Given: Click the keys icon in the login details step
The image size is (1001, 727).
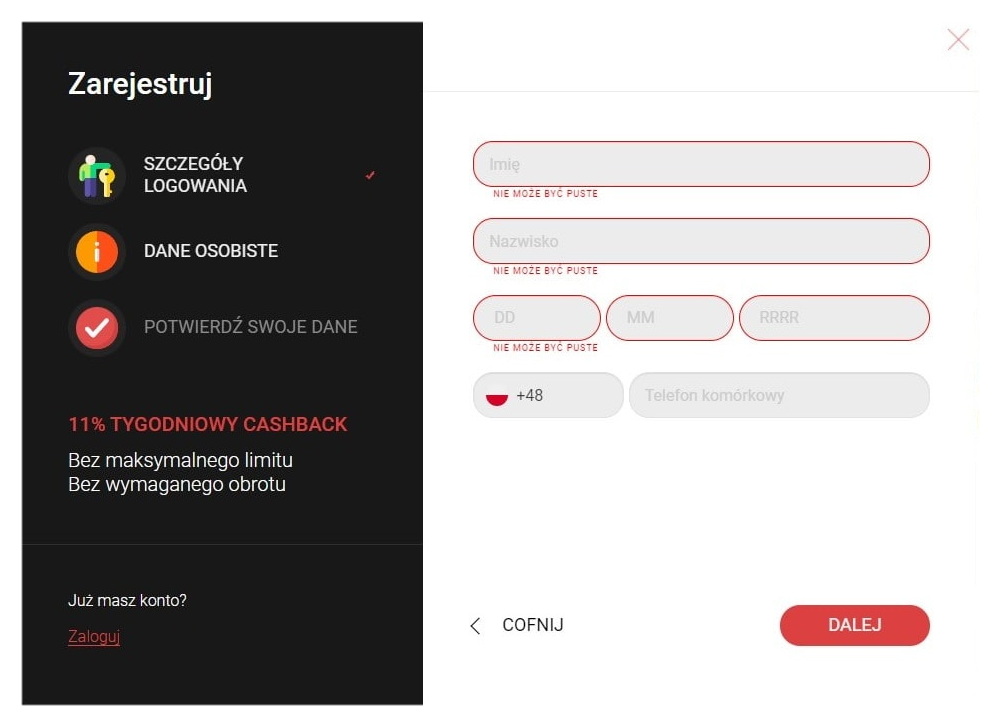Looking at the screenshot, I should click(95, 174).
